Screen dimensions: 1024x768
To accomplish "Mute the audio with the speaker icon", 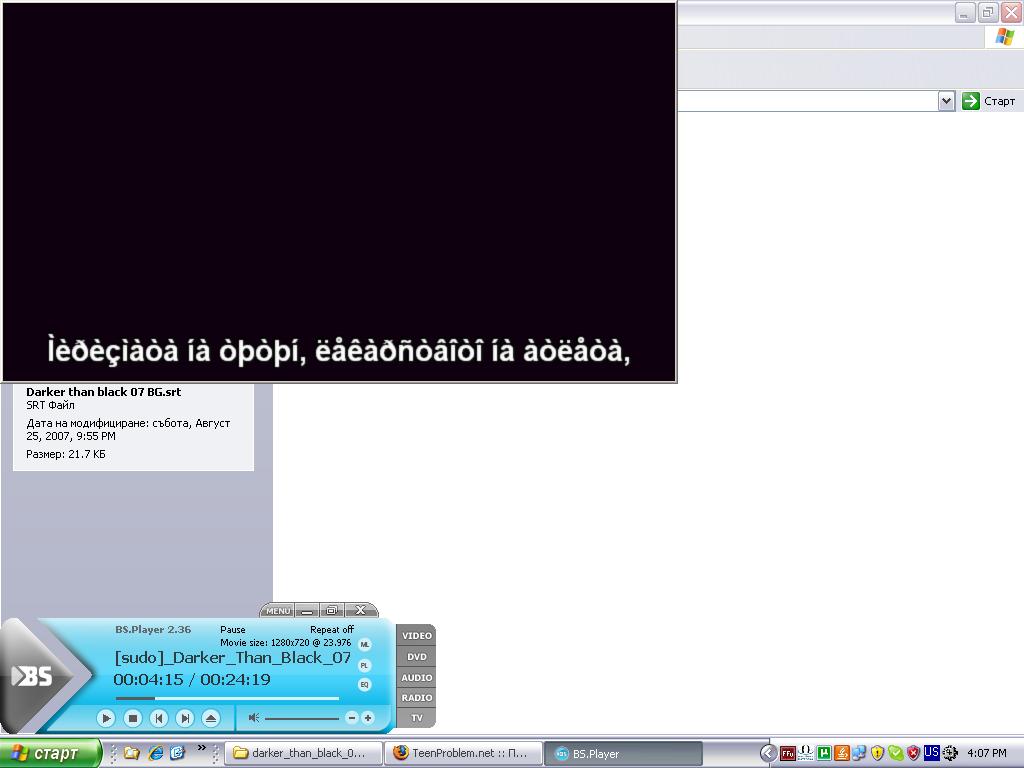I will click(254, 718).
